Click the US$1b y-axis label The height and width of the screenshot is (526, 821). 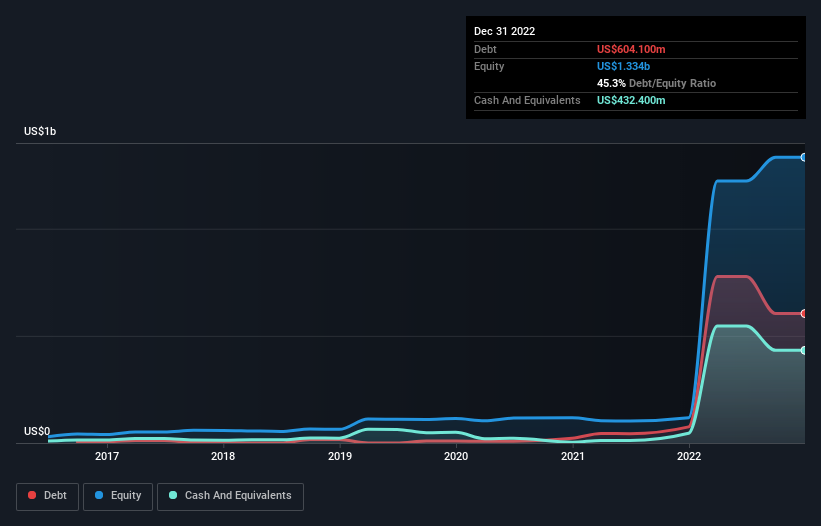[x=40, y=131]
